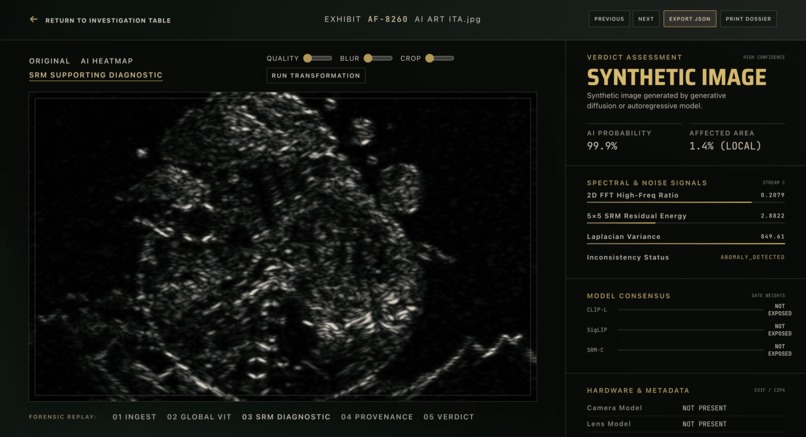The width and height of the screenshot is (806, 437).
Task: Click Export JSON button
Action: point(689,19)
